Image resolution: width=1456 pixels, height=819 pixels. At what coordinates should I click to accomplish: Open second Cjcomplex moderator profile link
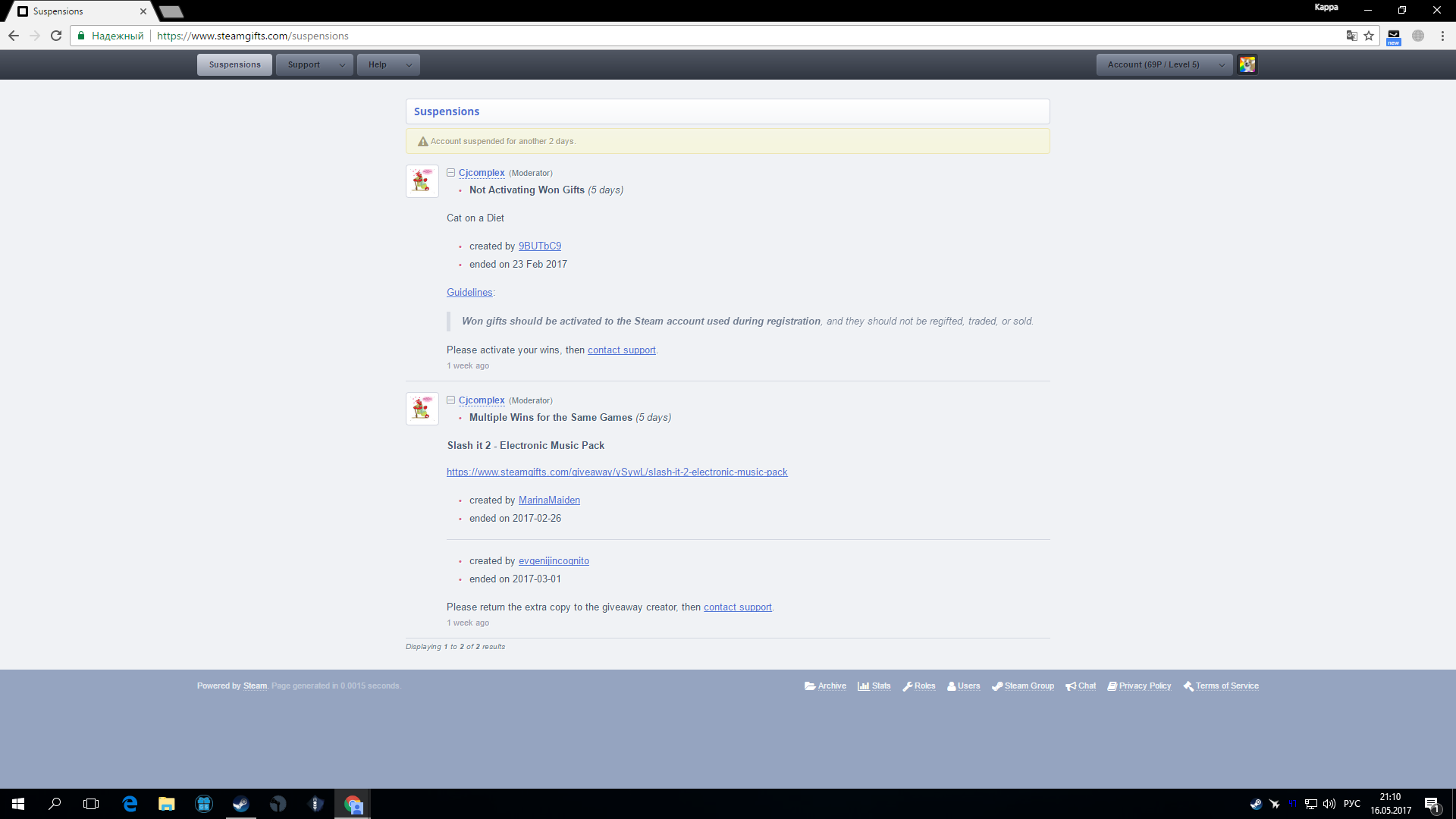[482, 400]
